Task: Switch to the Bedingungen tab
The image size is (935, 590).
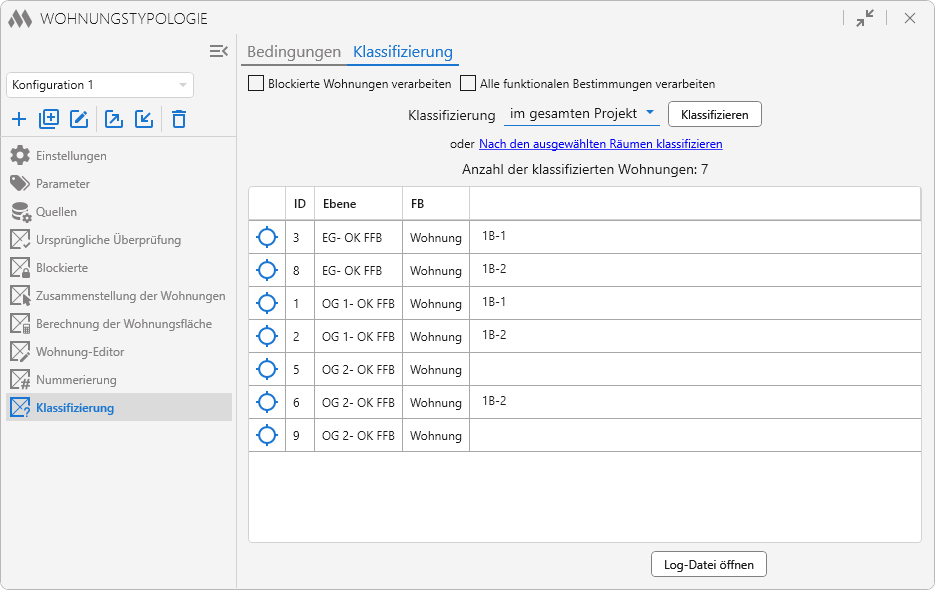Action: point(294,52)
